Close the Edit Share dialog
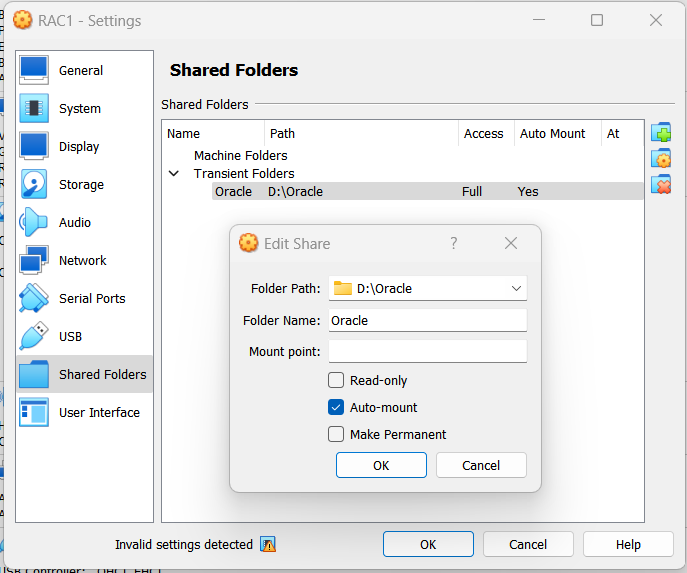The width and height of the screenshot is (687, 573). (x=511, y=243)
